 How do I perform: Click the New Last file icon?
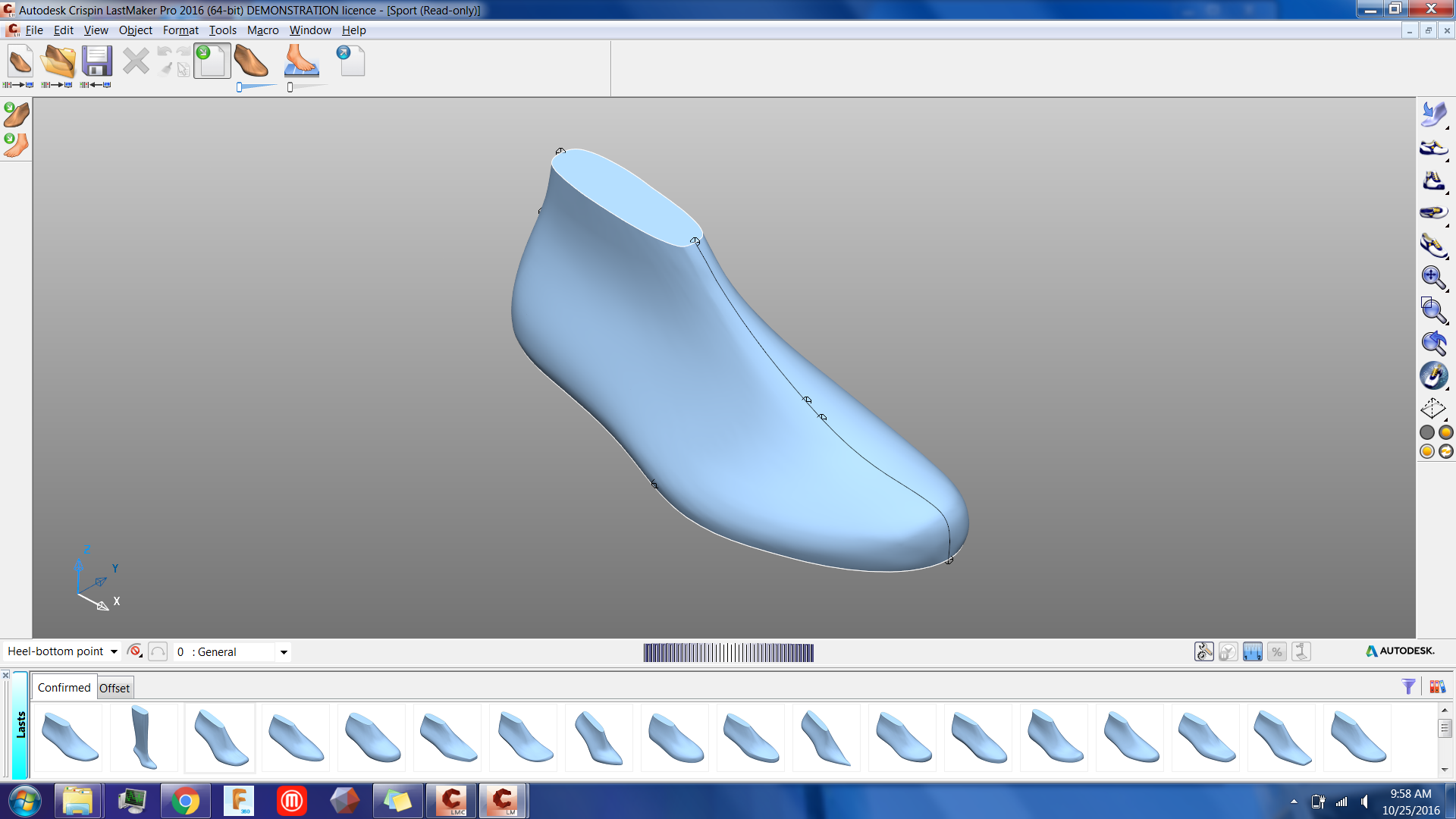pyautogui.click(x=20, y=62)
